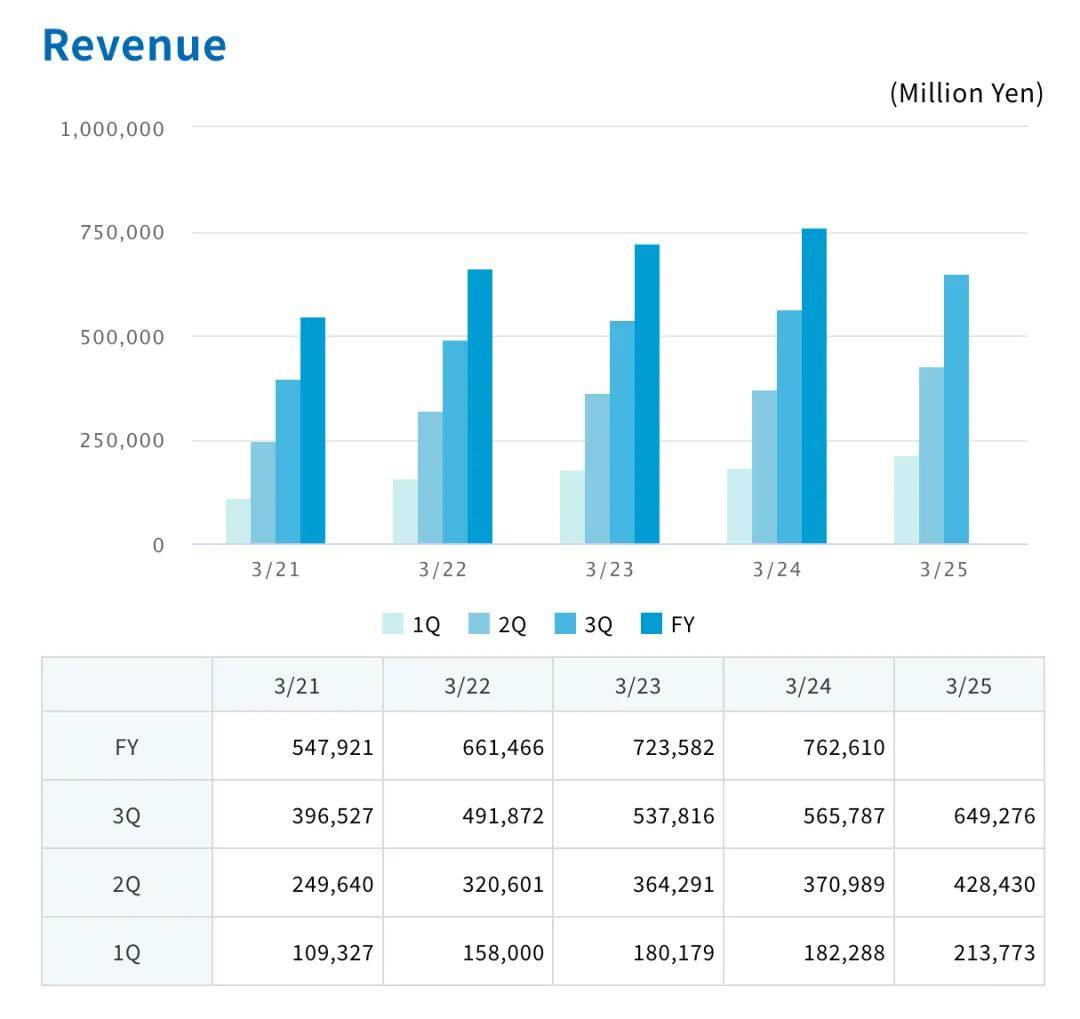
Task: Select the 1Q row header in table
Action: pyautogui.click(x=127, y=953)
